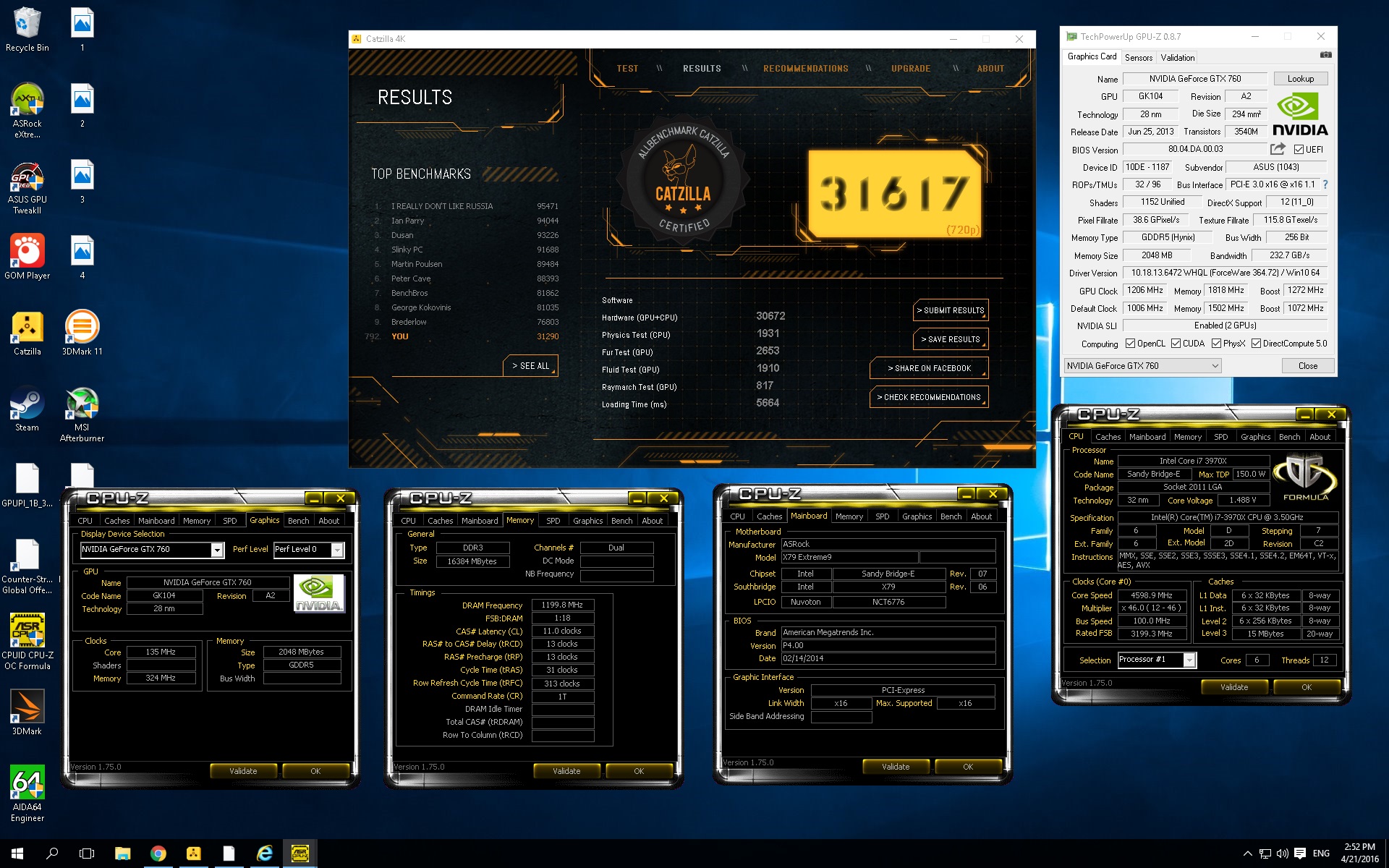Expand Processor #1 selection dropdown

pyautogui.click(x=1189, y=660)
